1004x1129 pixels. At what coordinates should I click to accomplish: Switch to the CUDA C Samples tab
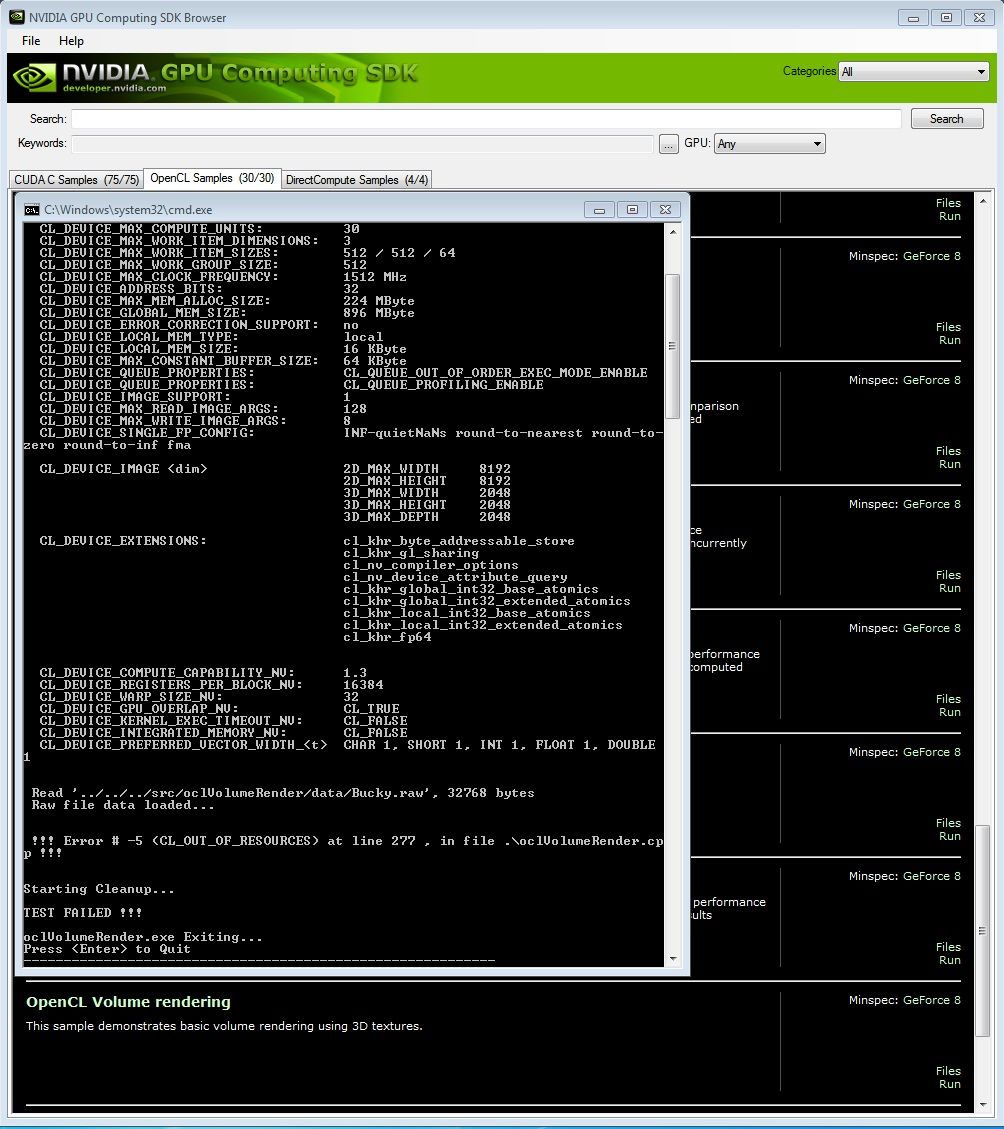[76, 179]
